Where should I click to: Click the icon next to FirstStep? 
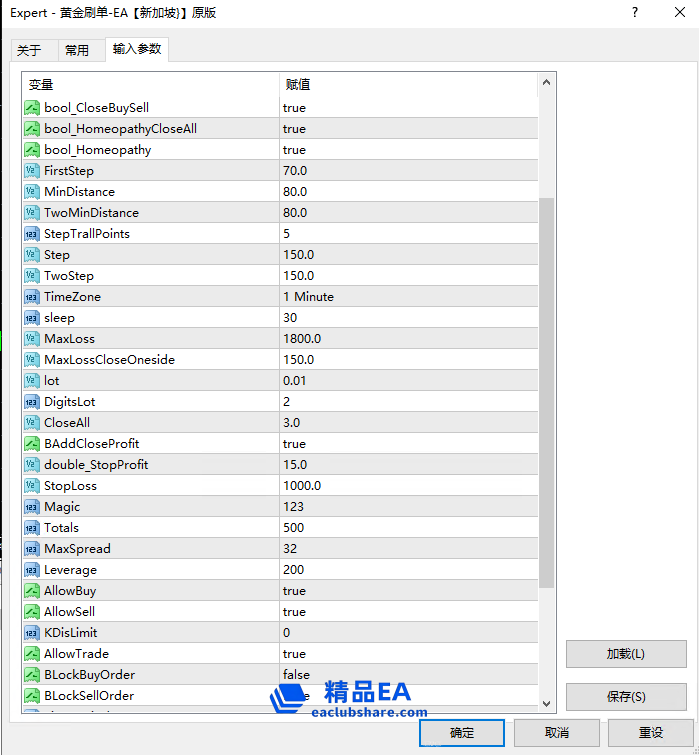(31, 171)
